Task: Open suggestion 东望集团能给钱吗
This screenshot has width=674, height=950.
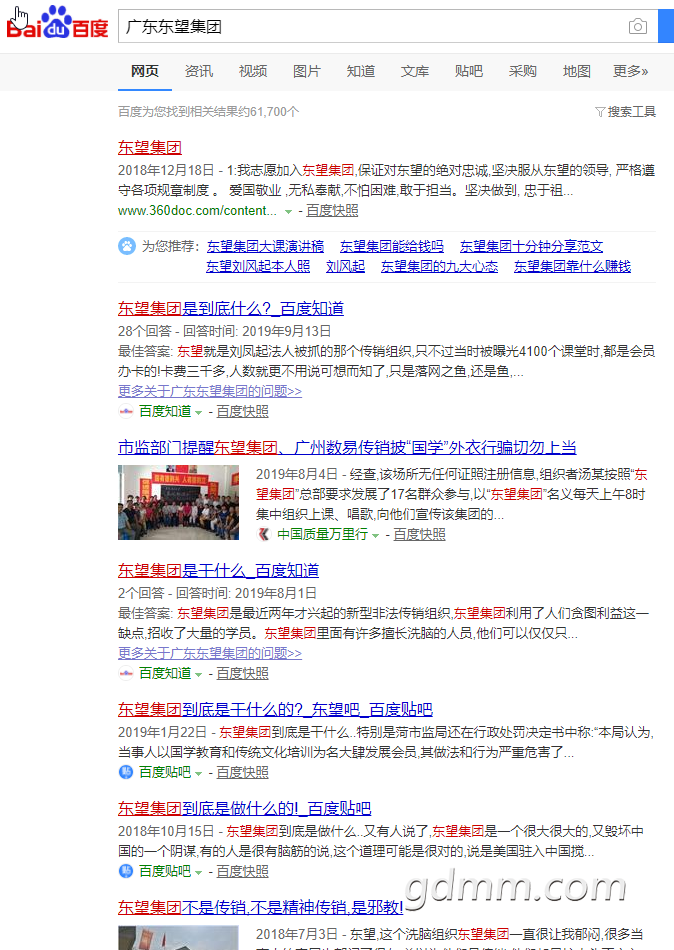Action: (392, 247)
